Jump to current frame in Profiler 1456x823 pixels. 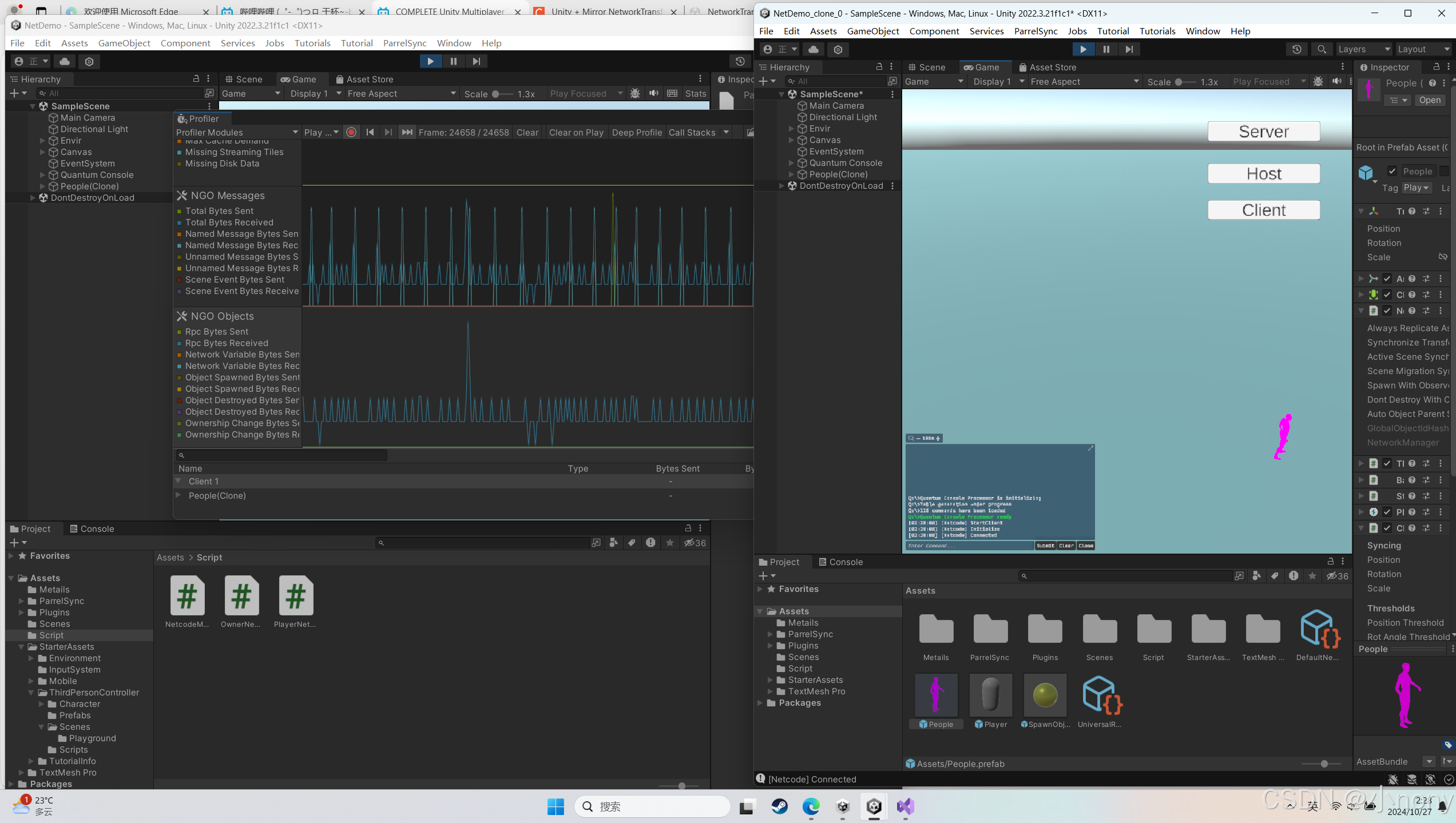click(x=407, y=132)
